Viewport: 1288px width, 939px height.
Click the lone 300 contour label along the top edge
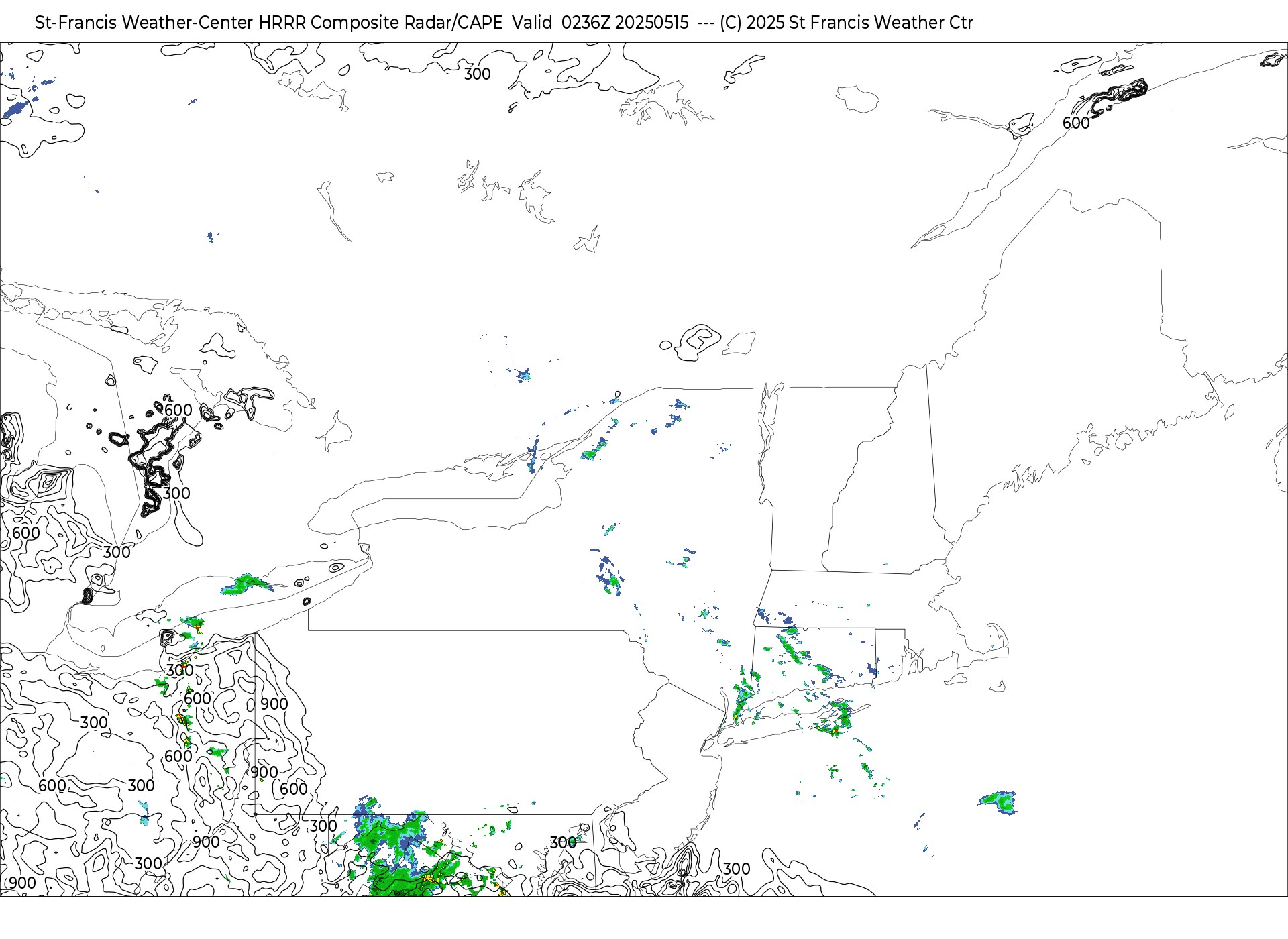click(478, 74)
